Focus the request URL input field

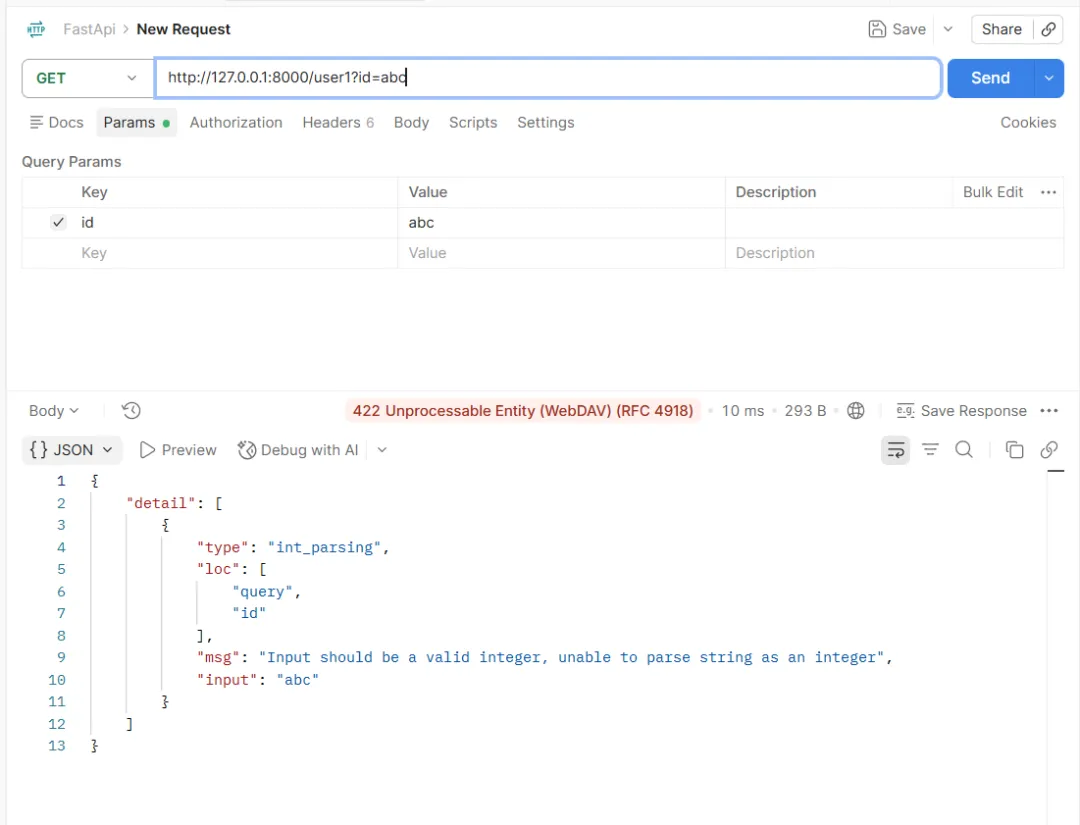[x=548, y=78]
